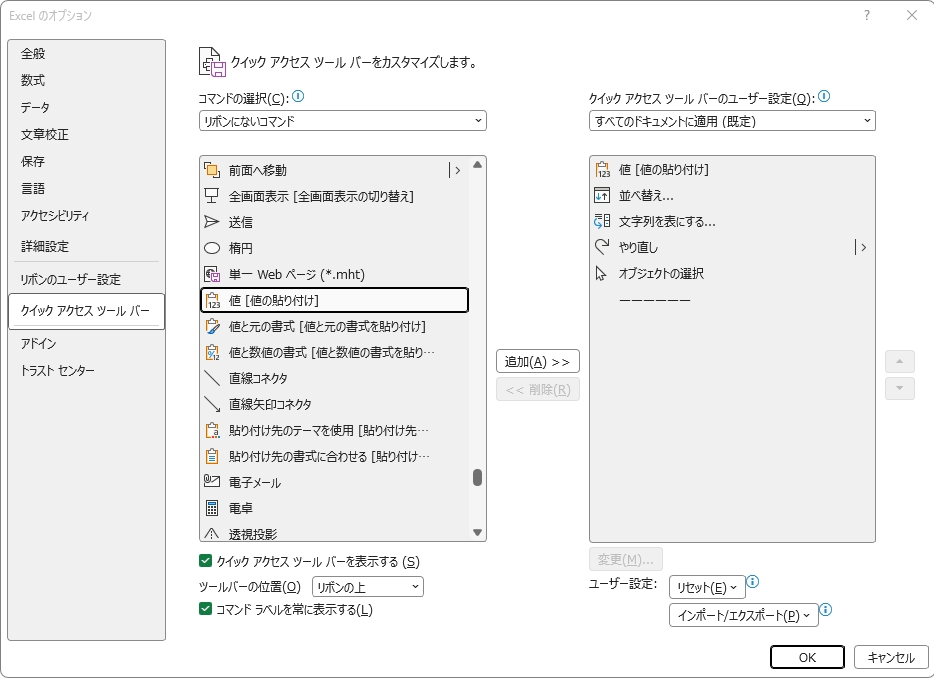Click the 送信 (Send) arrow icon
934x678 pixels.
pyautogui.click(x=211, y=222)
